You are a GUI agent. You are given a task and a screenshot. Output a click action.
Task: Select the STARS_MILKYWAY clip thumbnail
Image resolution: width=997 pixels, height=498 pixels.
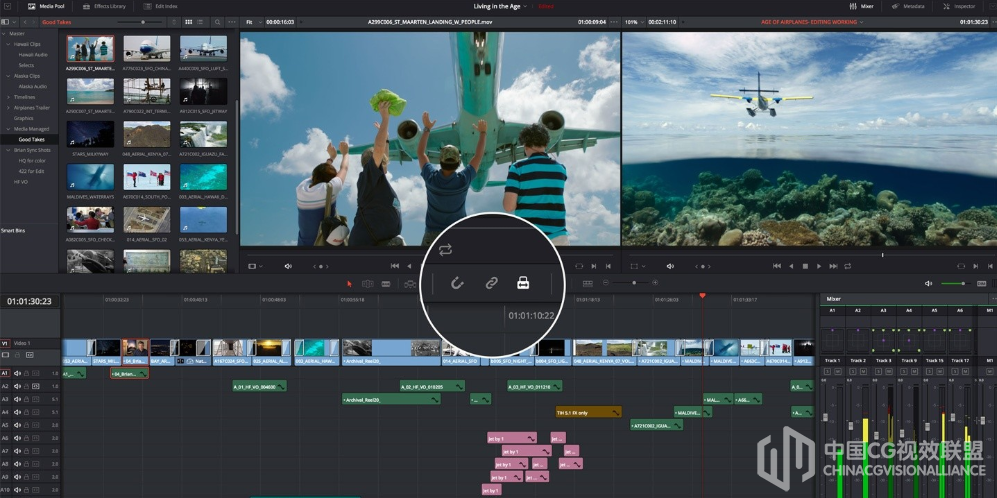(x=90, y=134)
